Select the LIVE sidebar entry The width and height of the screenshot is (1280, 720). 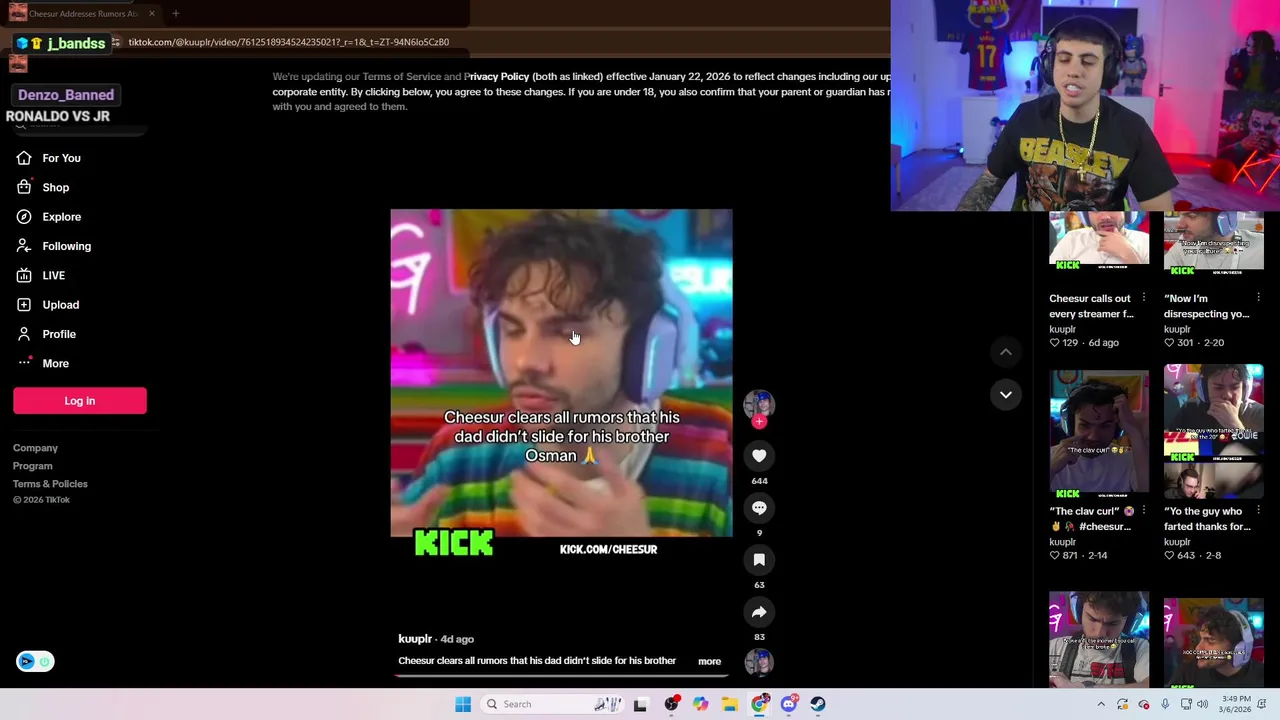[53, 275]
